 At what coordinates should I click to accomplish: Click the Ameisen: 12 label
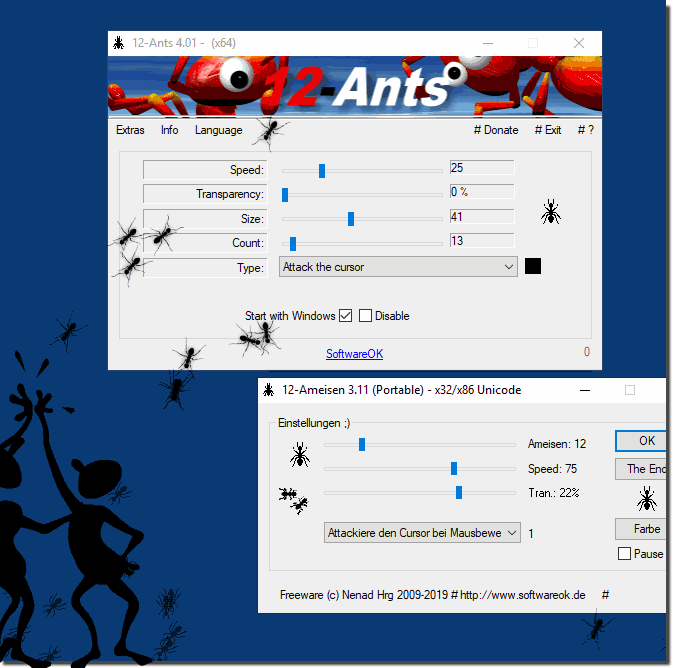(x=557, y=444)
